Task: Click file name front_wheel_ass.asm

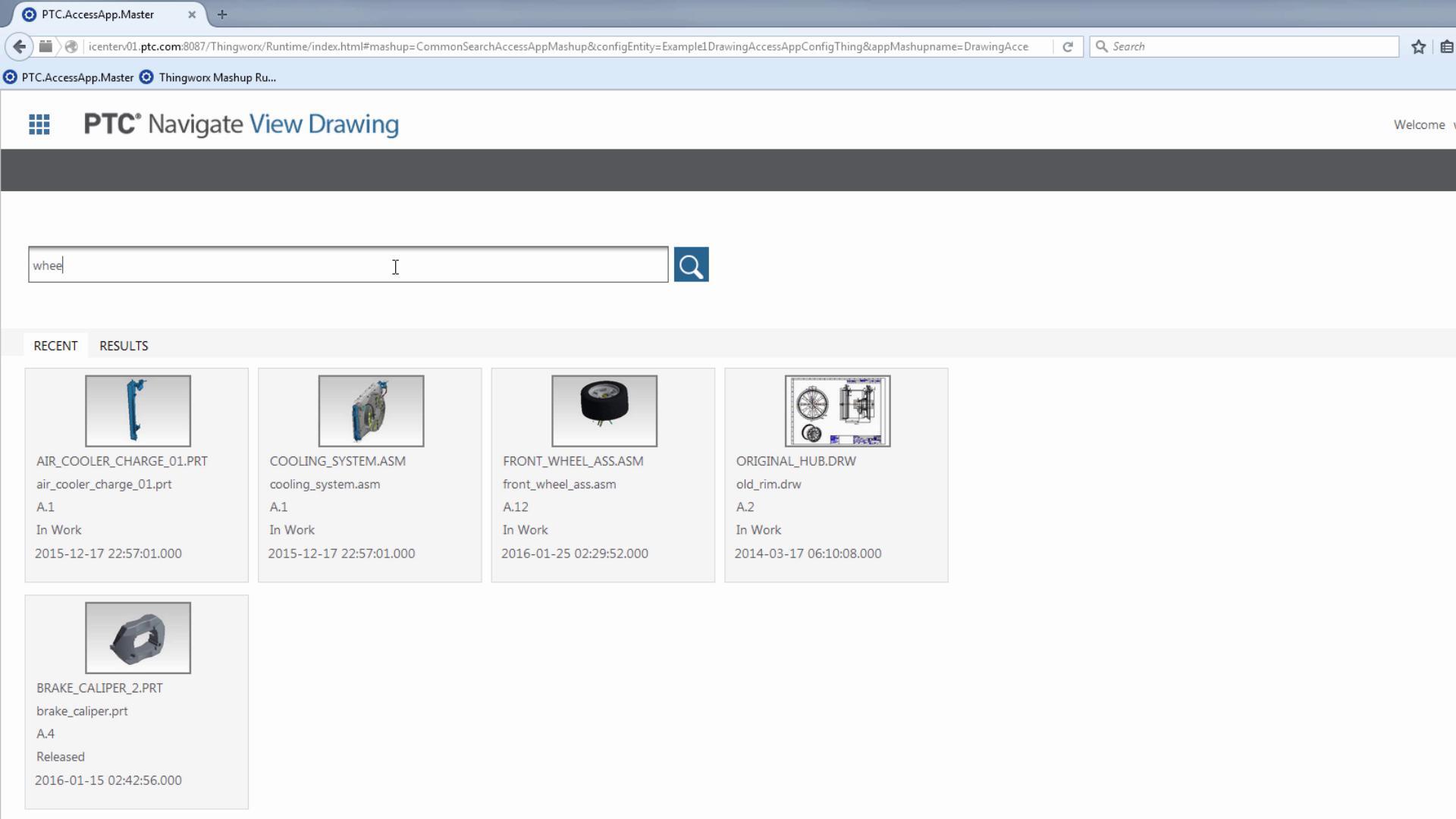Action: 559,484
